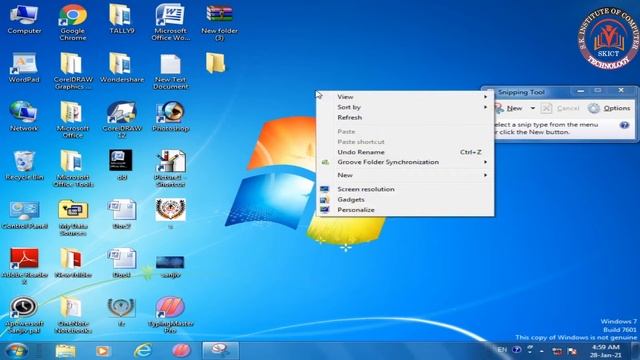
Task: Choose Refresh from the context menu
Action: (x=404, y=117)
